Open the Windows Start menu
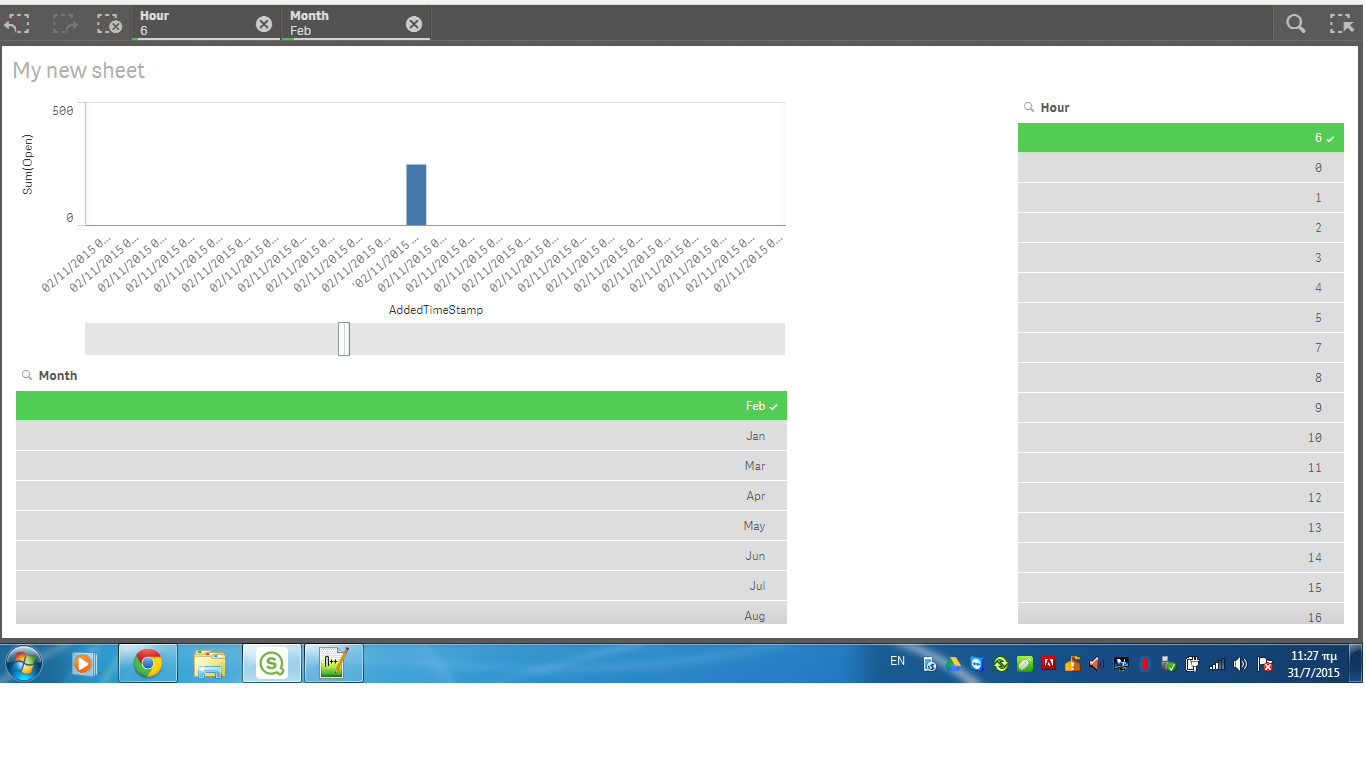Screen dimensions: 1366x768 pos(24,663)
